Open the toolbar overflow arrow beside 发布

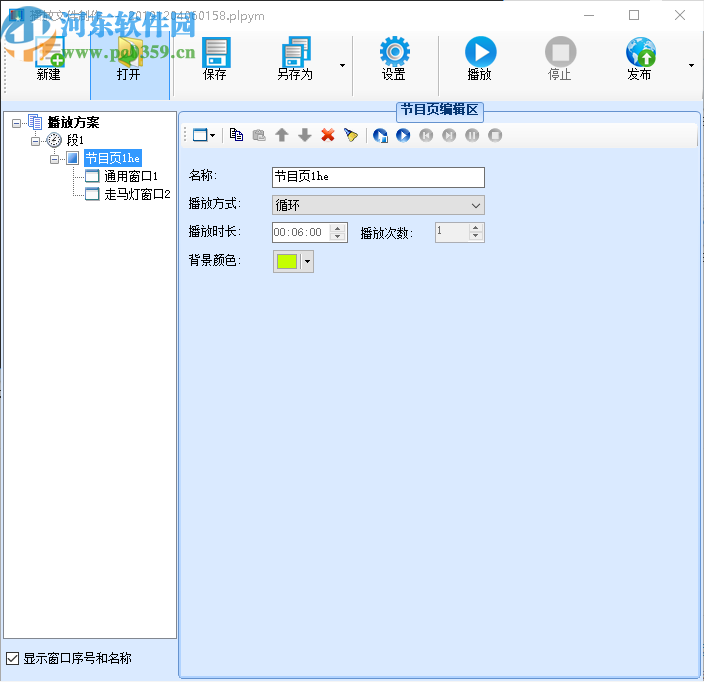[691, 66]
